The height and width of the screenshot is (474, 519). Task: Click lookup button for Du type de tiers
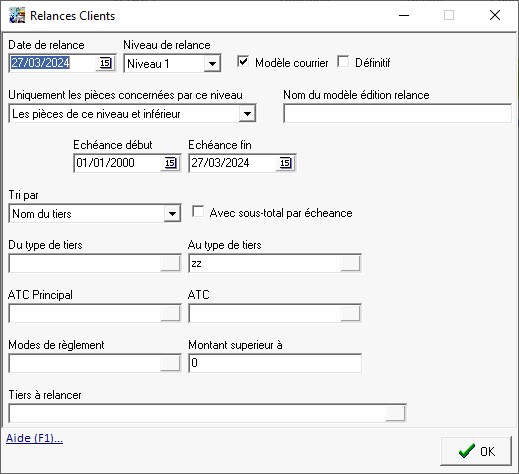[x=170, y=263]
